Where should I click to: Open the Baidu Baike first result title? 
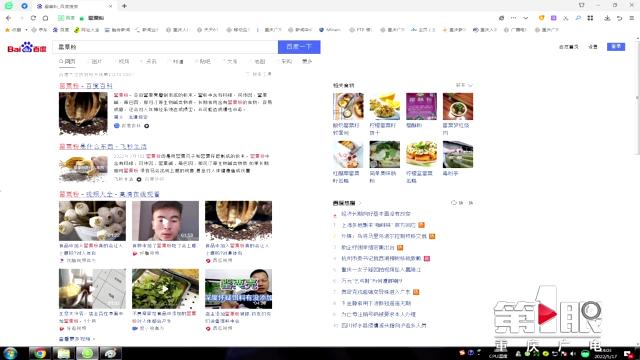86,86
